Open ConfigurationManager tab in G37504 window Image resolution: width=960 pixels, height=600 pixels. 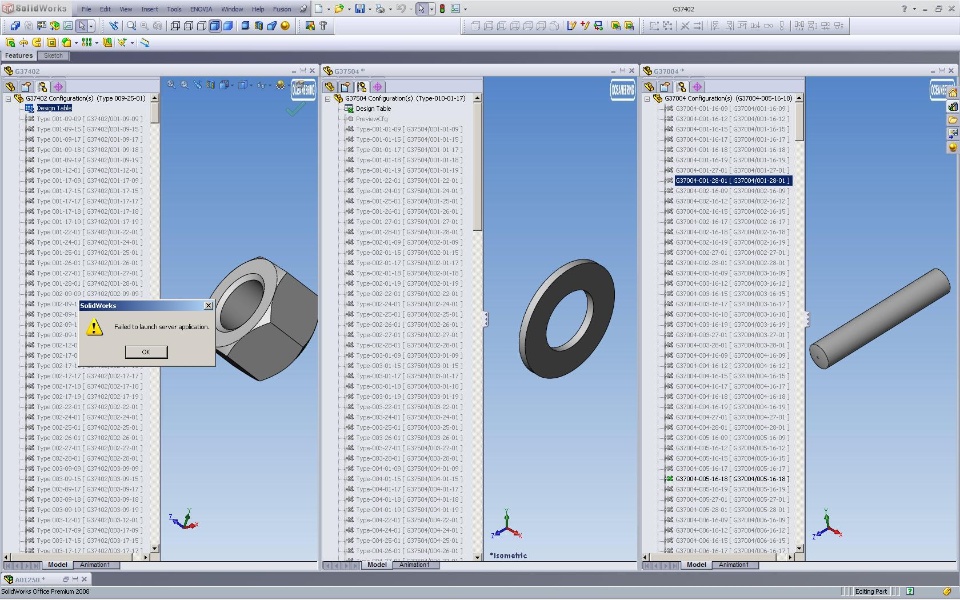click(x=362, y=87)
